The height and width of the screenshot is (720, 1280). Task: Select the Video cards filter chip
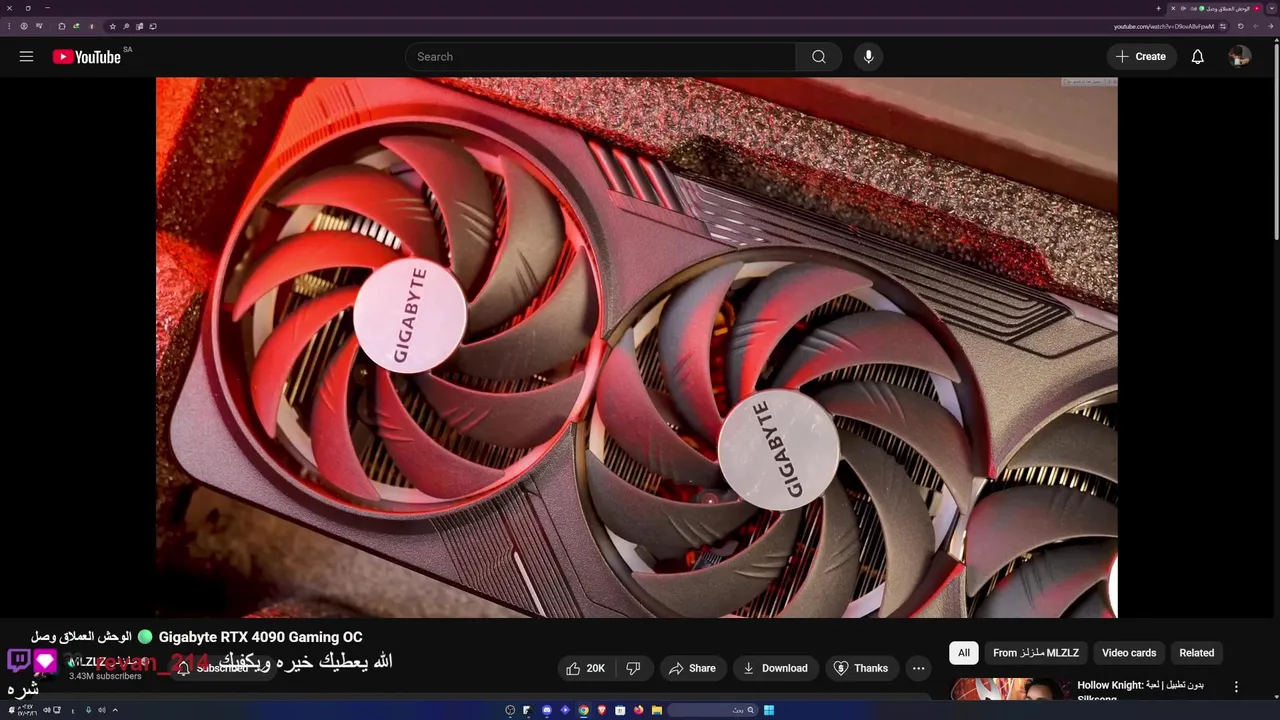pos(1129,653)
